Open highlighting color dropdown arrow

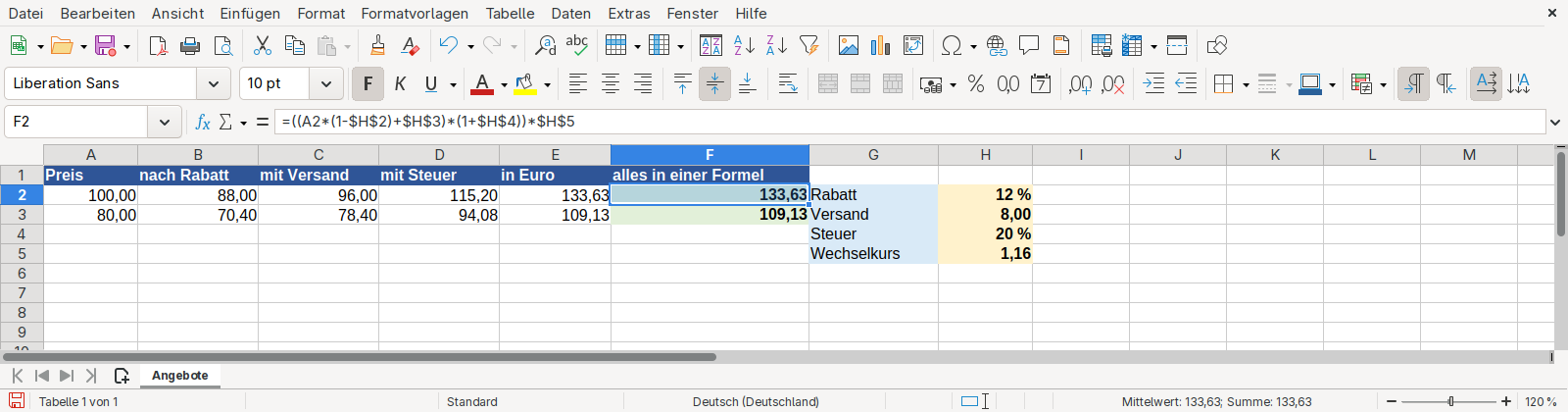547,84
